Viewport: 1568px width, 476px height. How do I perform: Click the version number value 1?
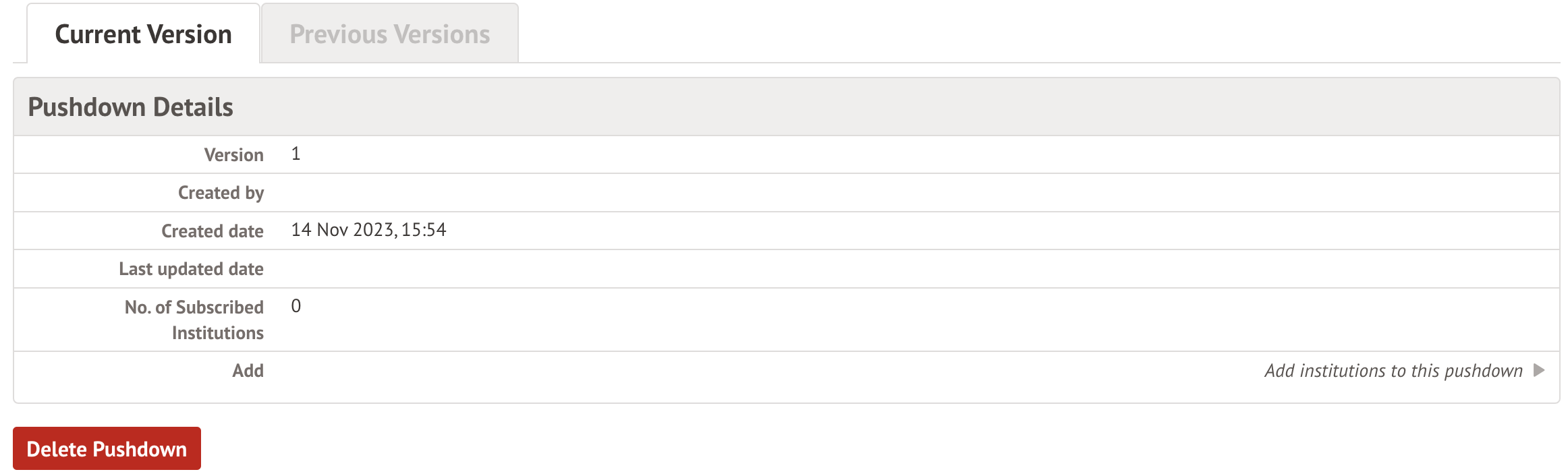pos(296,154)
